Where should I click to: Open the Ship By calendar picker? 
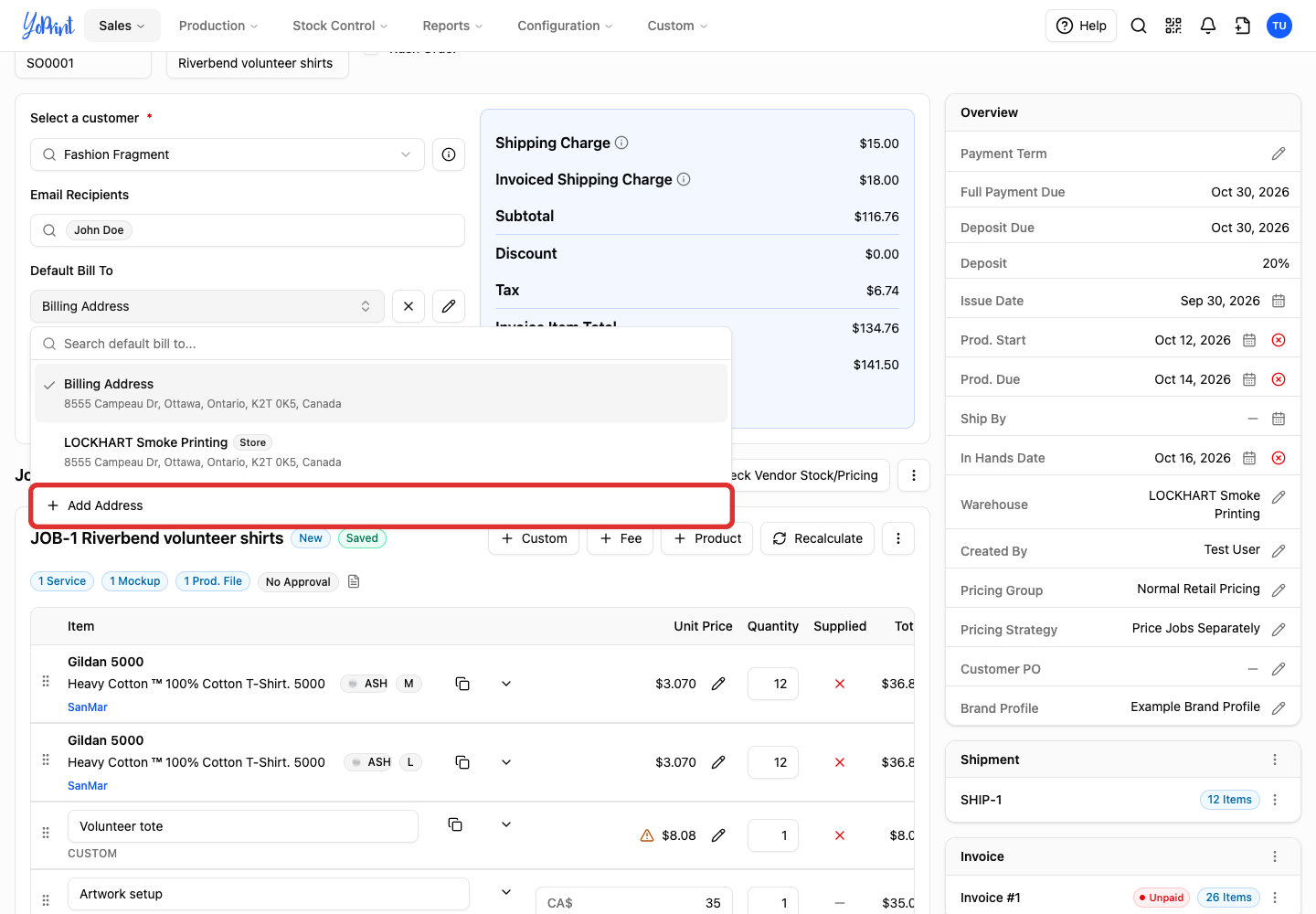point(1279,419)
